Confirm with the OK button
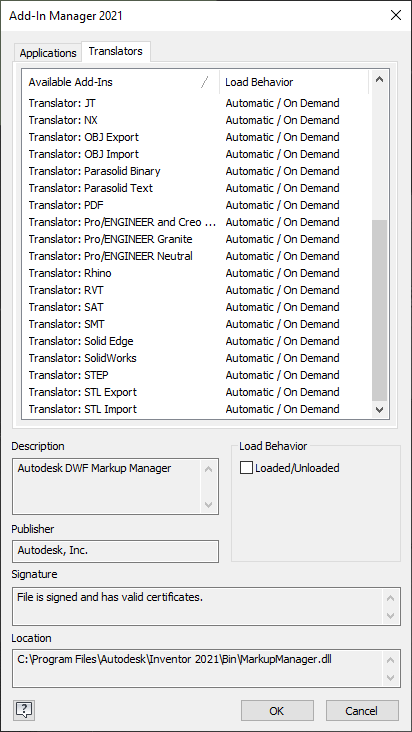Screen dimensions: 412x732 click(277, 711)
